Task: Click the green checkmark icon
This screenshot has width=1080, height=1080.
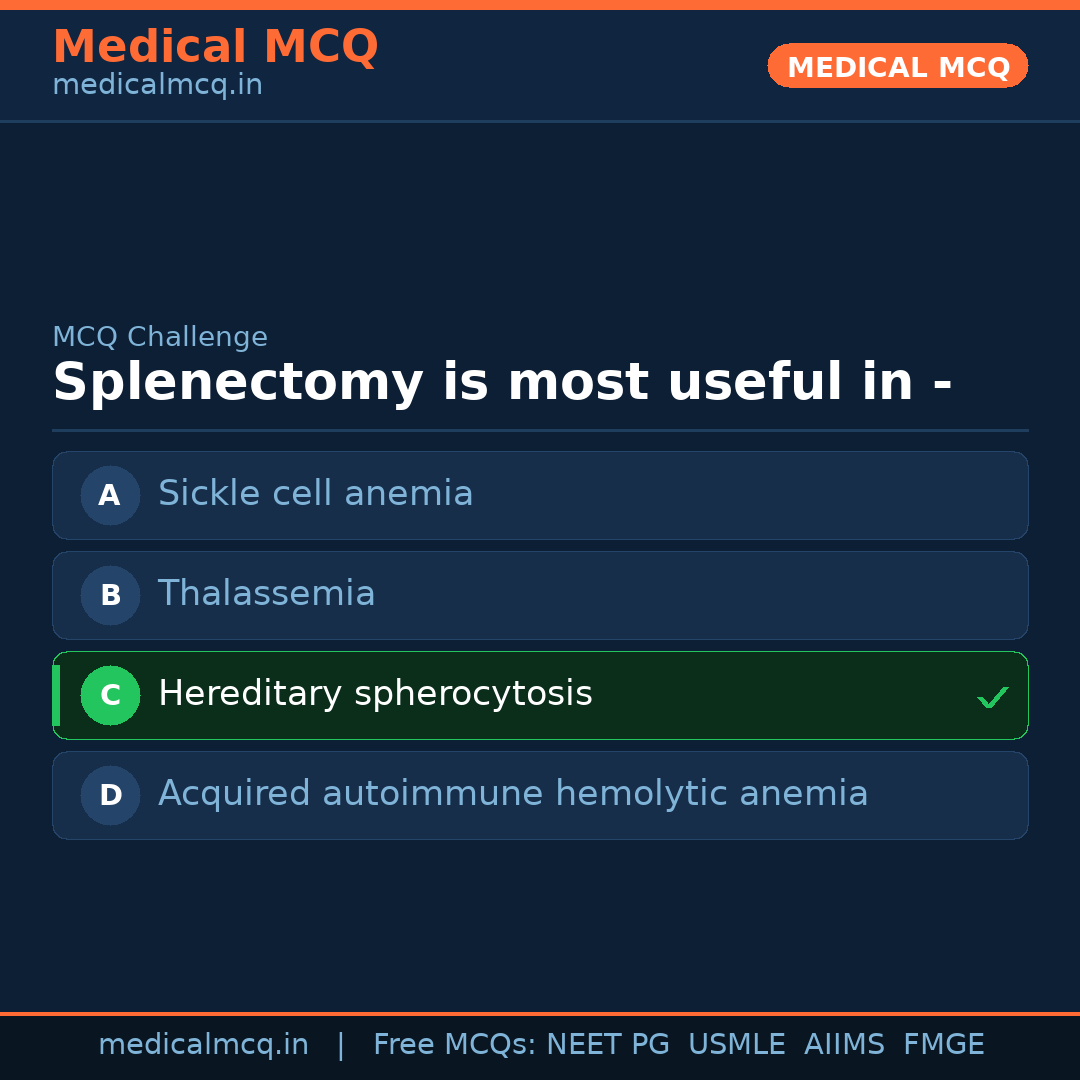Action: [992, 697]
